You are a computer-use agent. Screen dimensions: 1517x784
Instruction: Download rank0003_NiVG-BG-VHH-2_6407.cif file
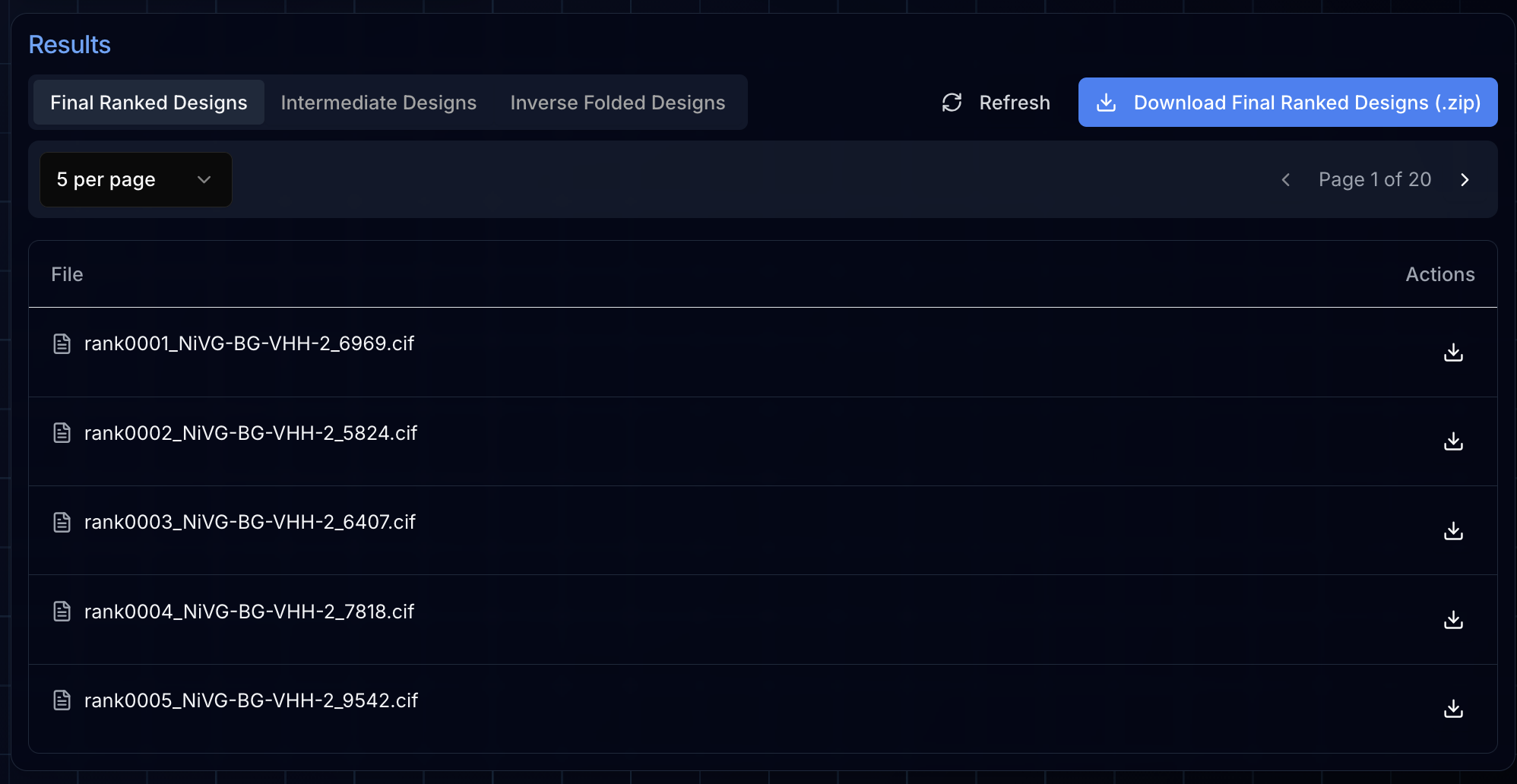coord(1452,531)
